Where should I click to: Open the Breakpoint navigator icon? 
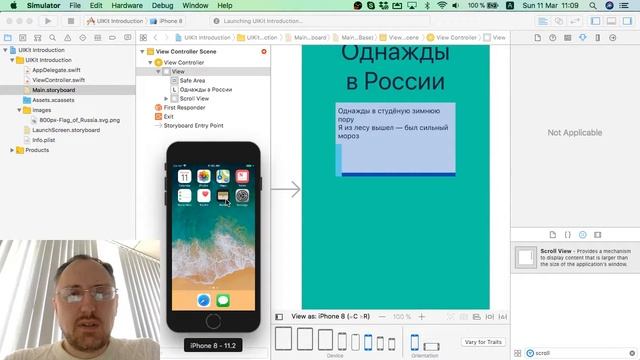pos(112,38)
